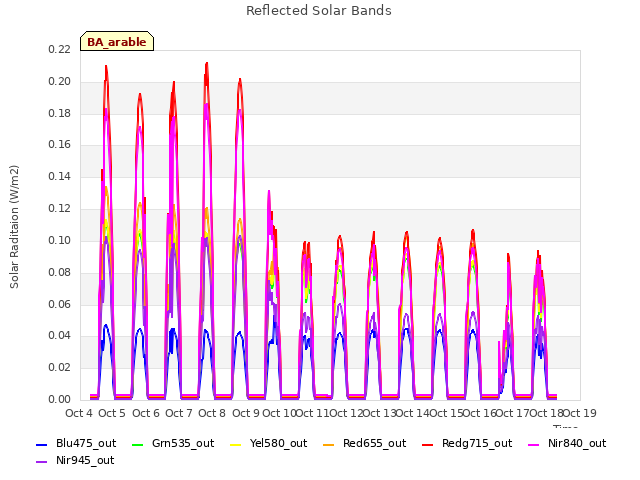Image resolution: width=640 pixels, height=480 pixels.
Task: Click the BA_arable annotation label
Action: click(117, 42)
